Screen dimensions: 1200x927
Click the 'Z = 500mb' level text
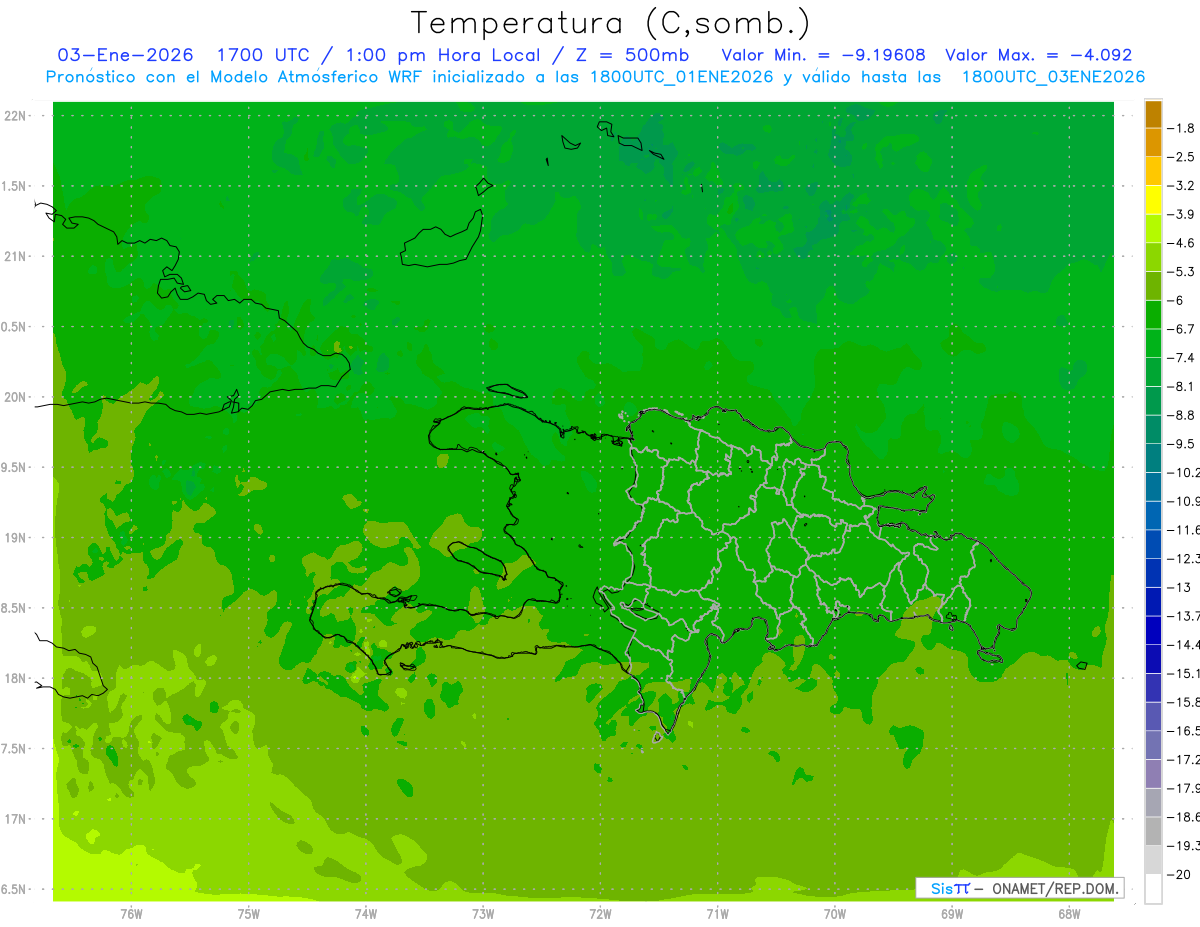click(632, 55)
